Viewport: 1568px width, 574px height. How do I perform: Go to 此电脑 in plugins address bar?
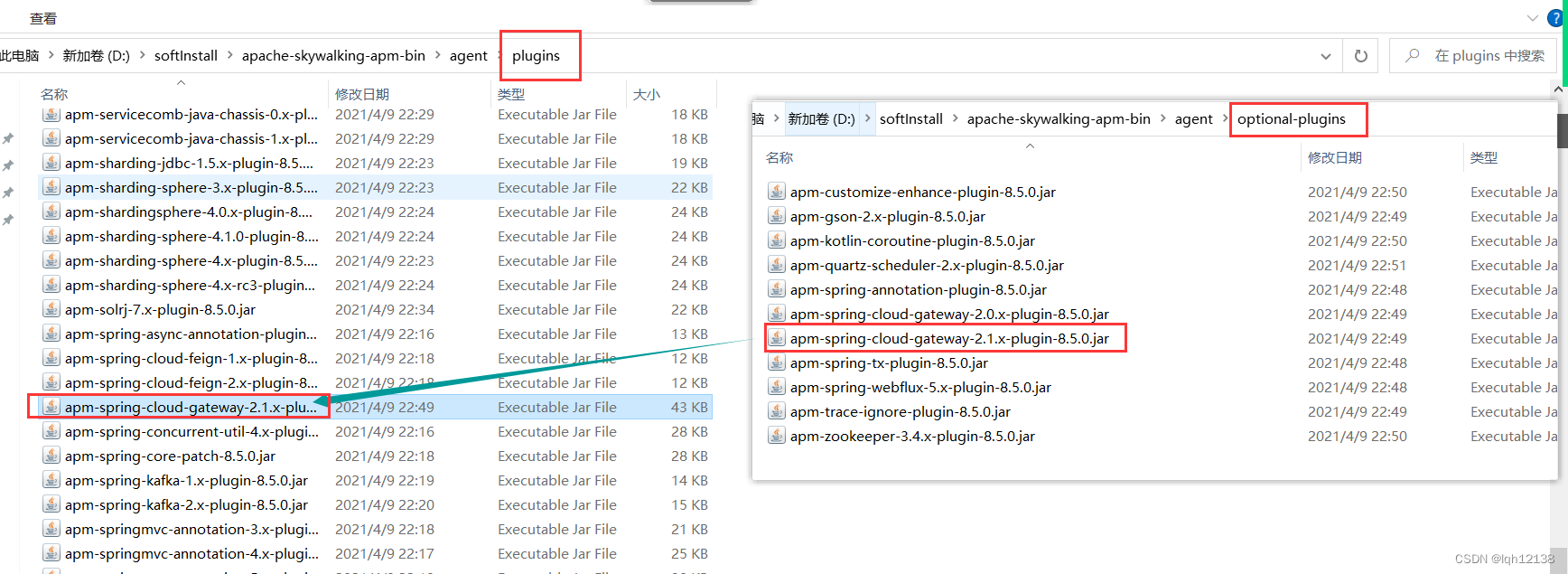tap(20, 56)
